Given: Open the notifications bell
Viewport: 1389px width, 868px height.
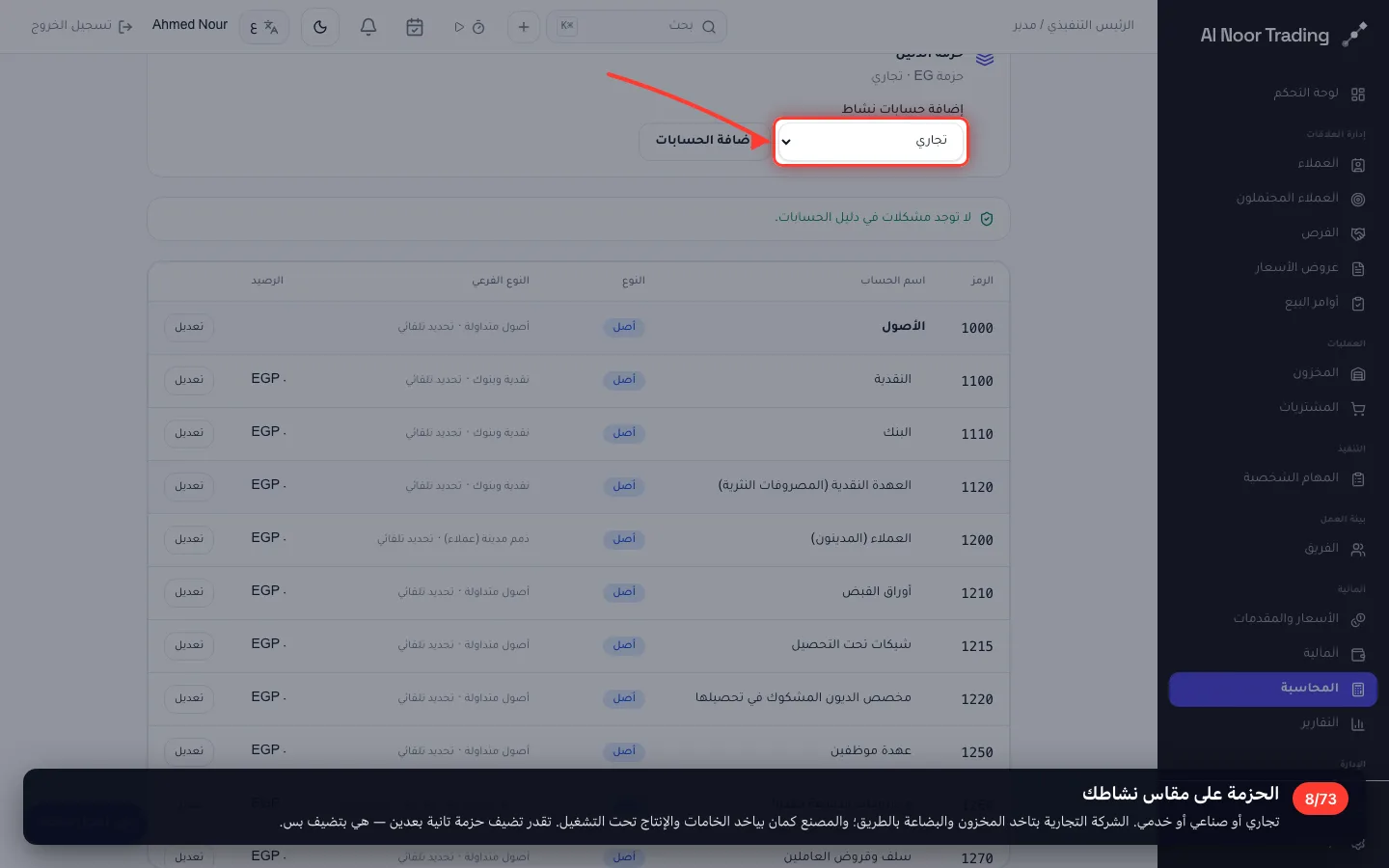Looking at the screenshot, I should (368, 27).
